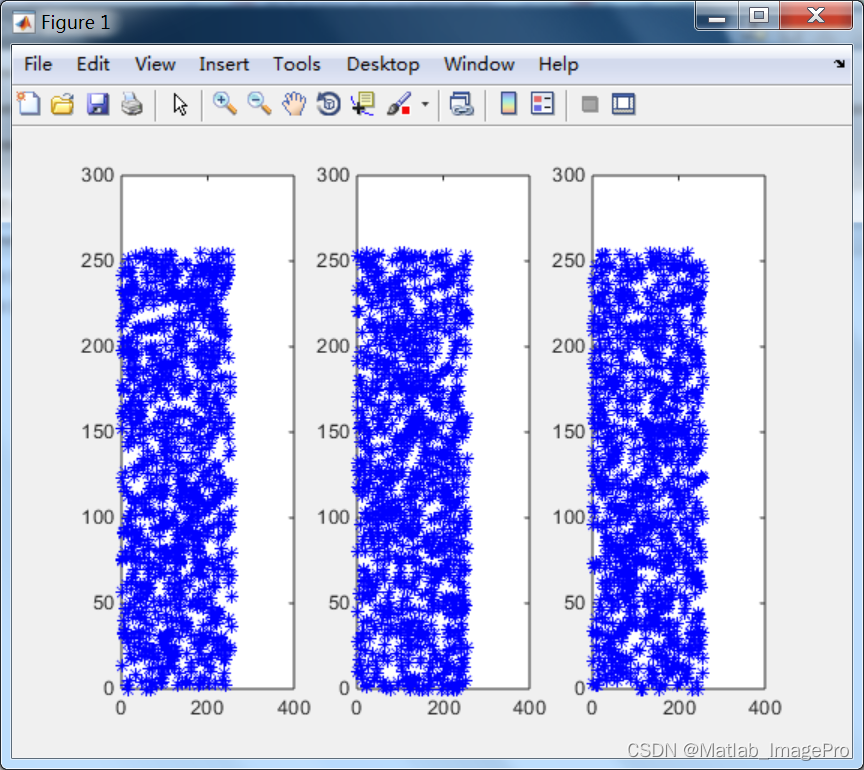This screenshot has width=864, height=770.
Task: Click the Link Plot toolbar icon
Action: (461, 104)
